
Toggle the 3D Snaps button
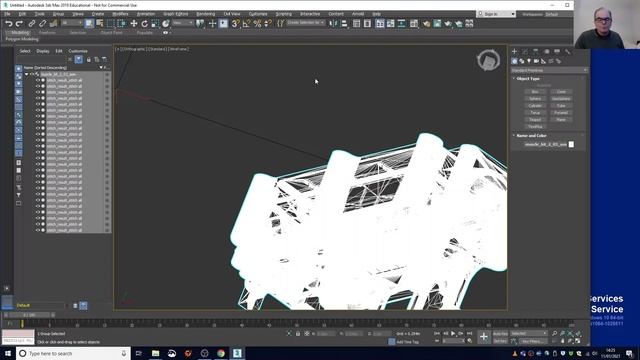tap(235, 24)
